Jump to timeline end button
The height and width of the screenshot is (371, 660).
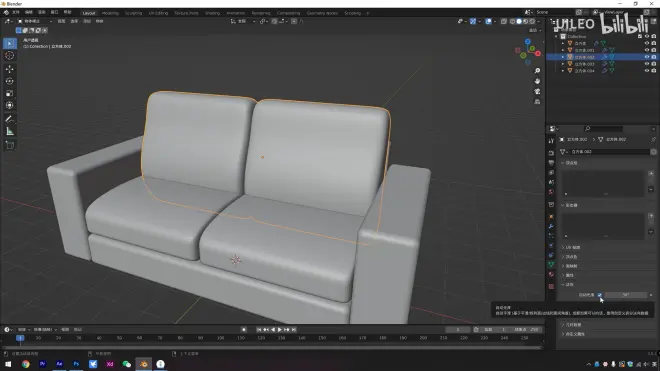pos(294,330)
